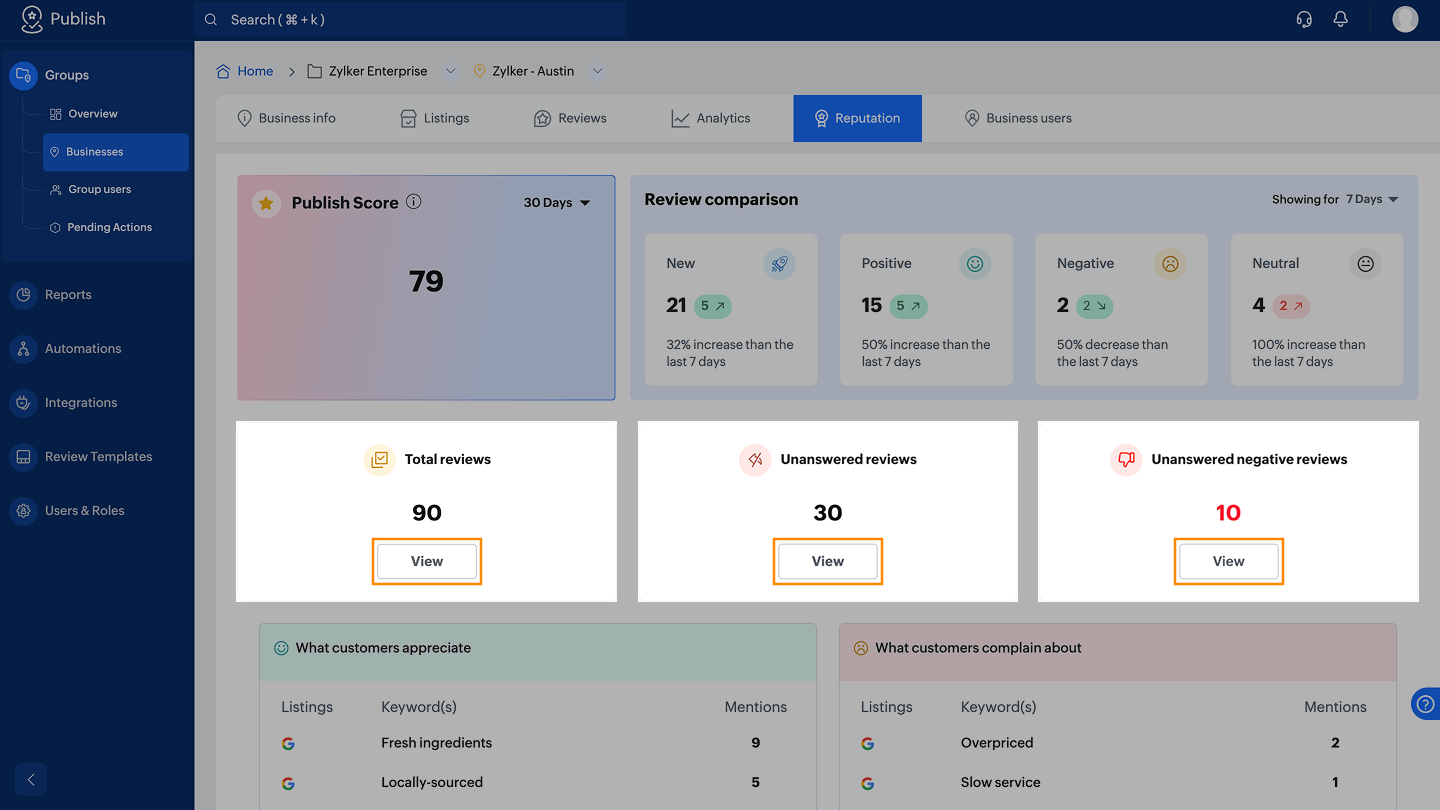Click the Publish Score info icon
The height and width of the screenshot is (810, 1440).
tap(414, 202)
